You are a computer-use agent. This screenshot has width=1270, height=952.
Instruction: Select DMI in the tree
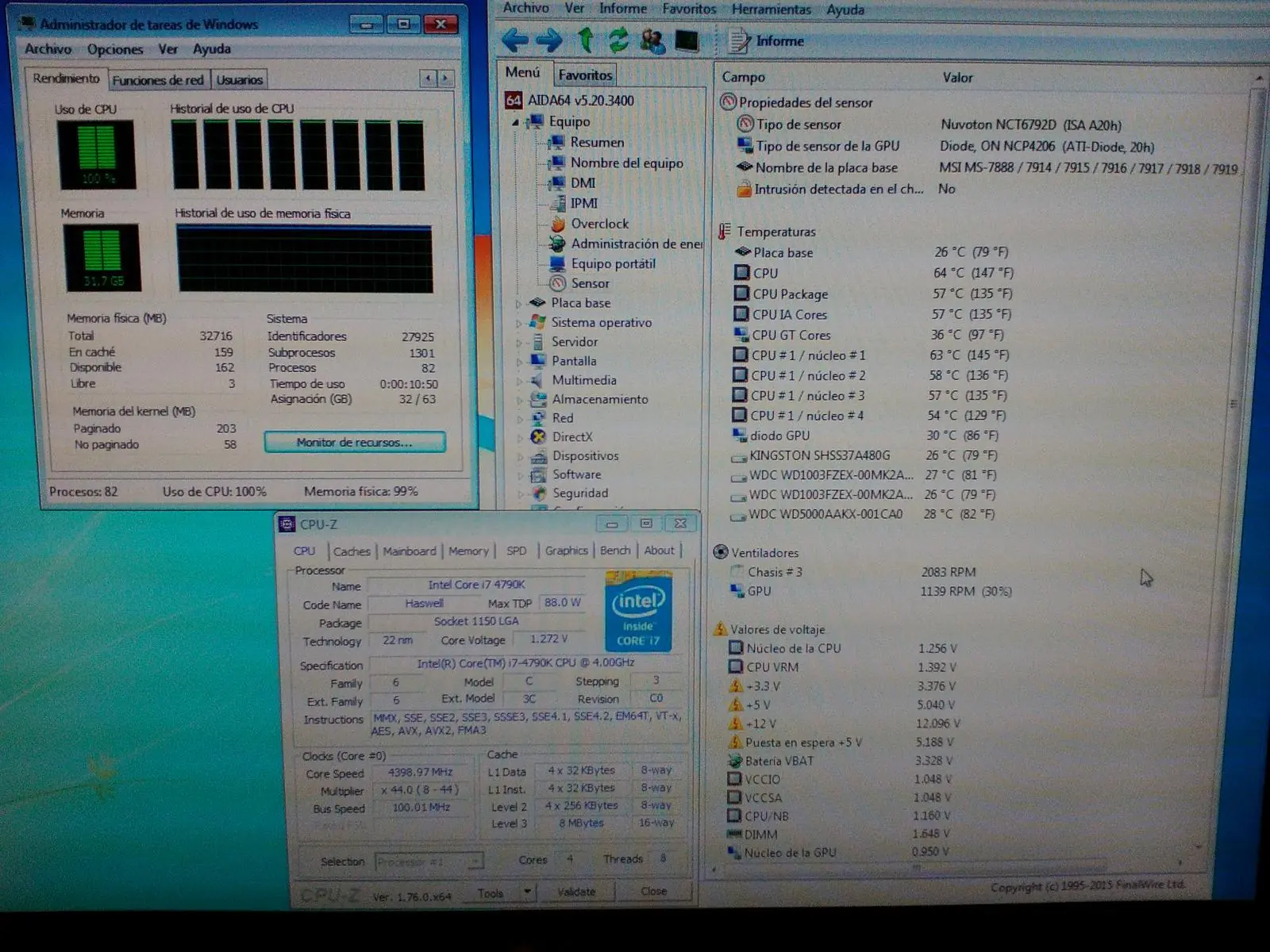[x=583, y=182]
